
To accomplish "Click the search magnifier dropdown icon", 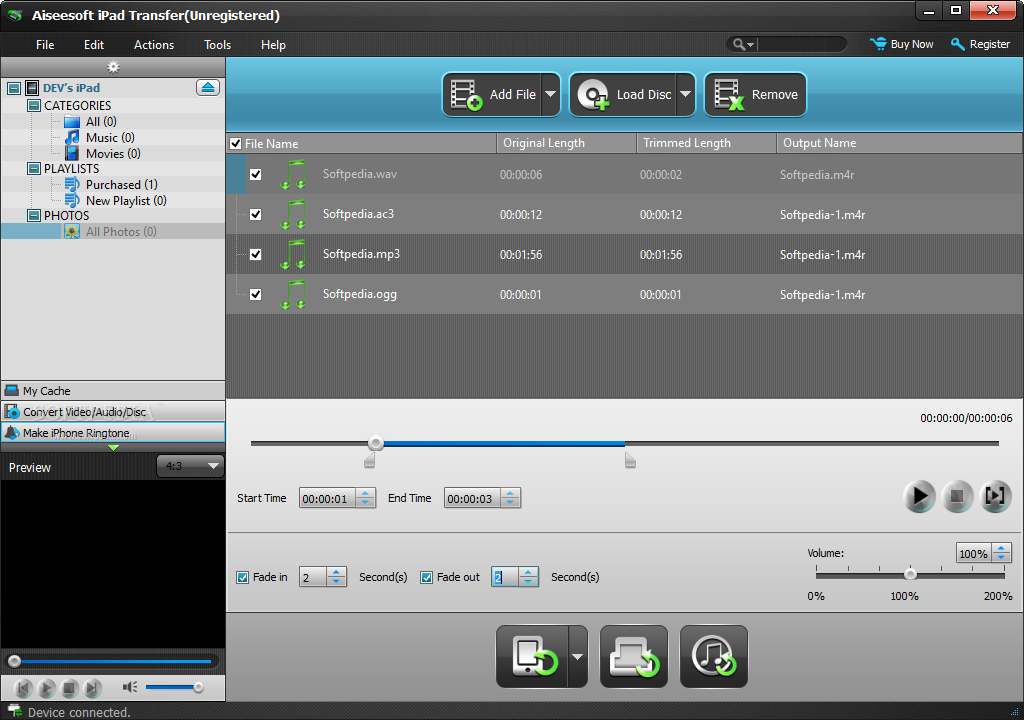I will (743, 44).
